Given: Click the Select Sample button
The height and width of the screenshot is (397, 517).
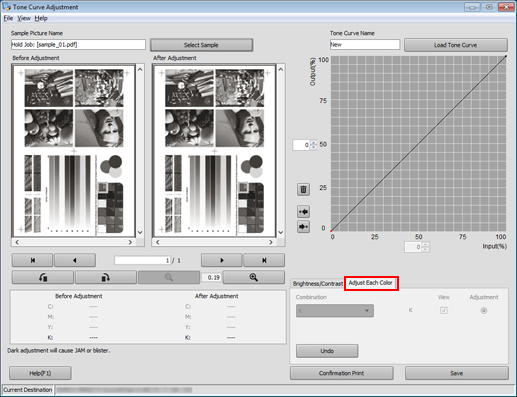Looking at the screenshot, I should (x=201, y=45).
